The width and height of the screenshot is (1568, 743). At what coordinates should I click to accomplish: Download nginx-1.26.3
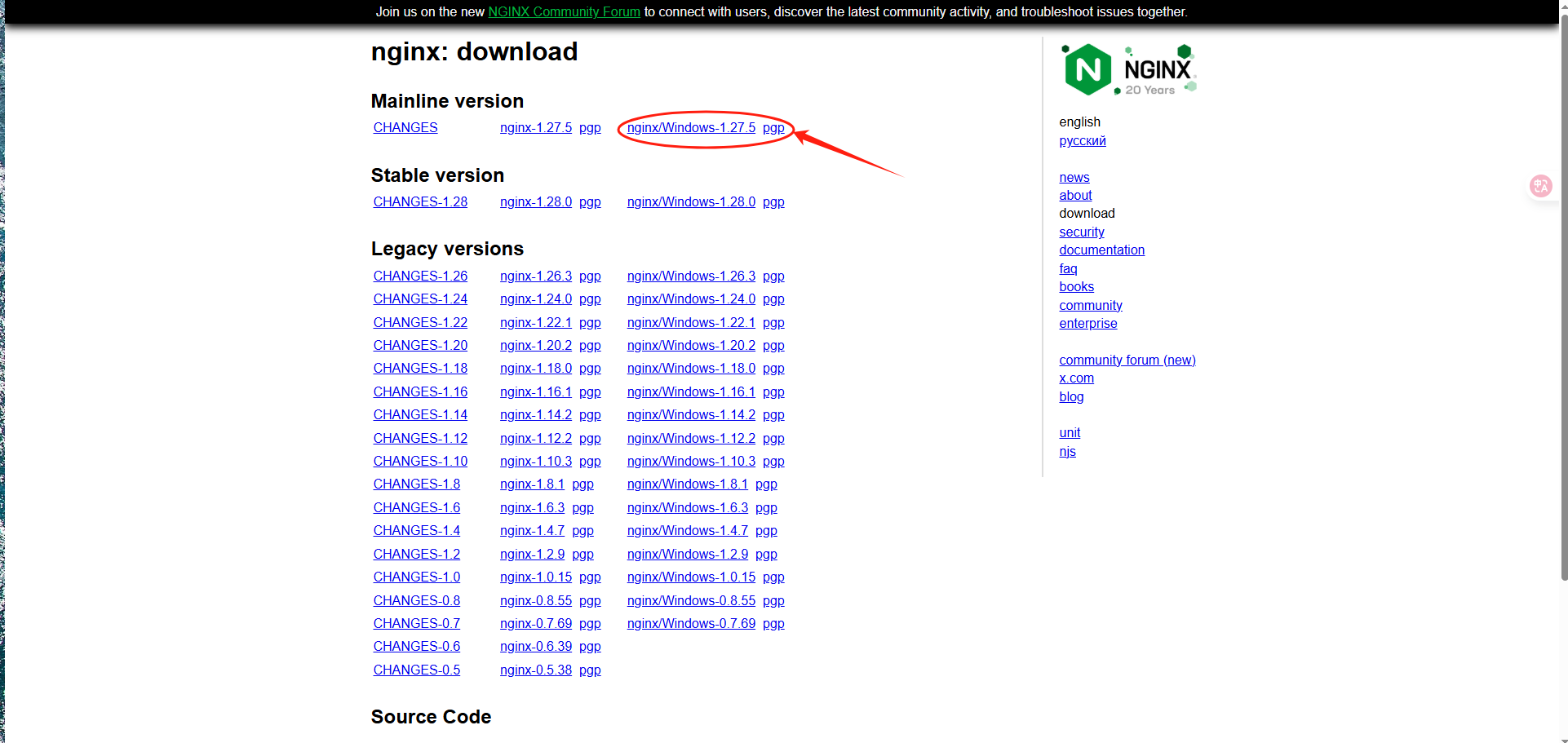coord(536,276)
